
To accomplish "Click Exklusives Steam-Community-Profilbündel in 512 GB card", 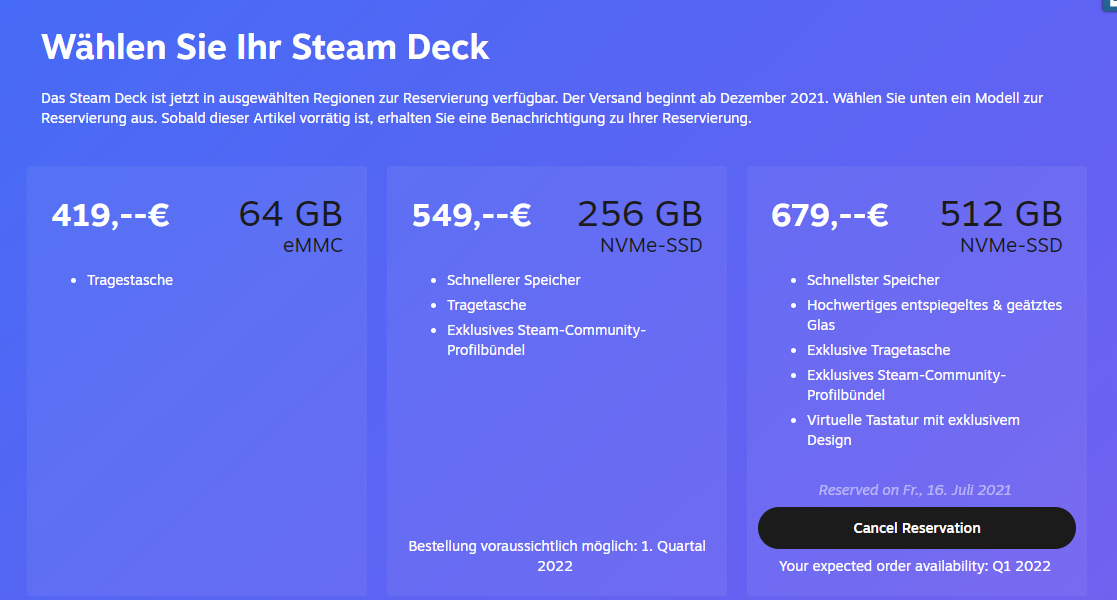I will [906, 385].
